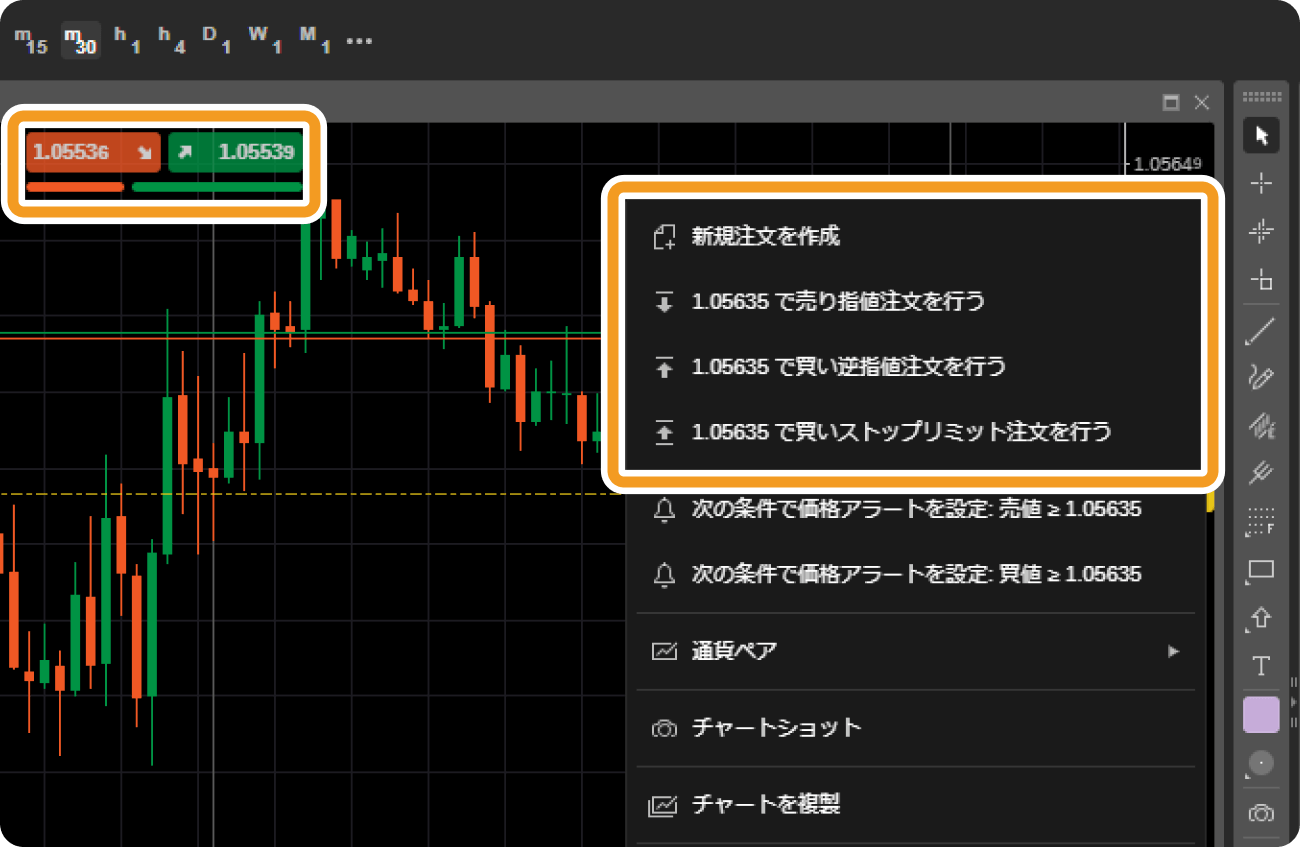Switch to the h1 timeframe
The height and width of the screenshot is (847, 1300).
pyautogui.click(x=127, y=40)
